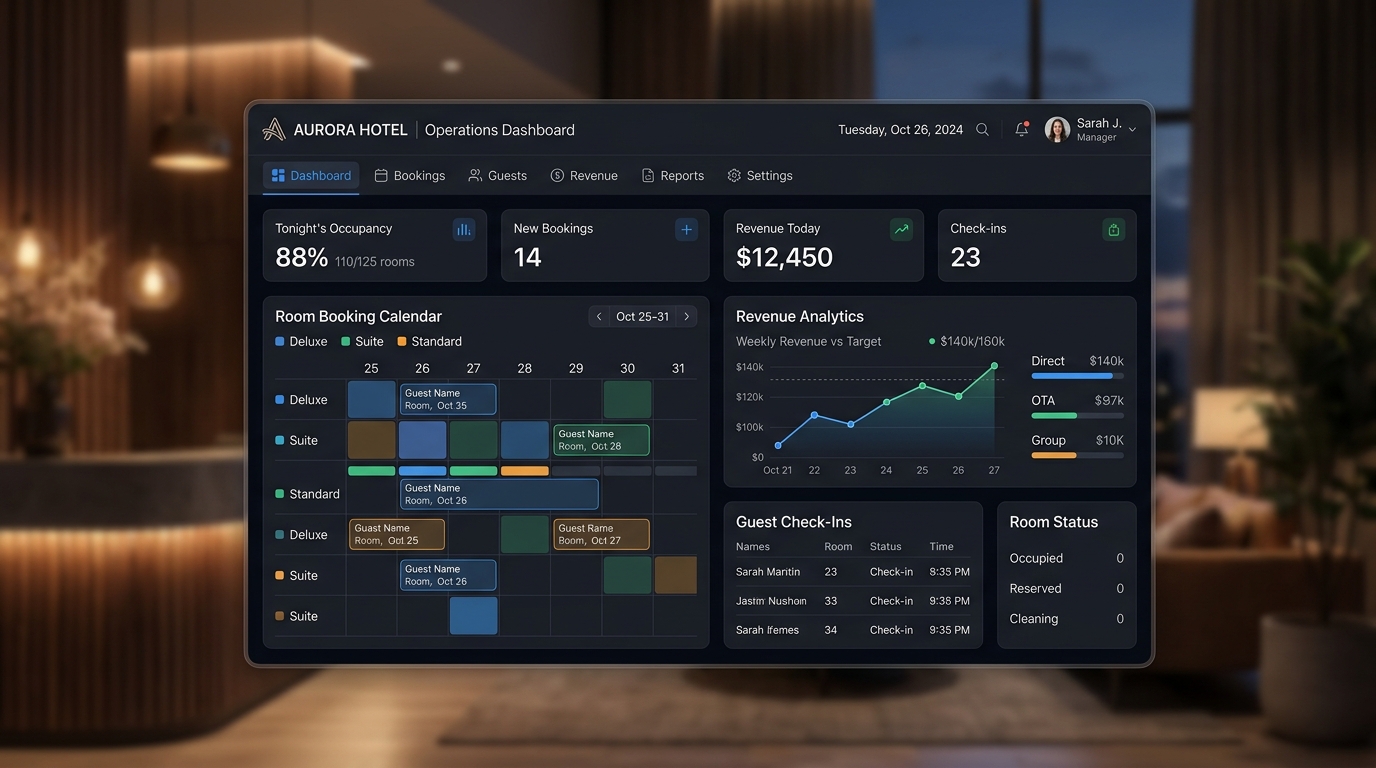The height and width of the screenshot is (768, 1376).
Task: Click the Group revenue progress bar
Action: (1077, 455)
